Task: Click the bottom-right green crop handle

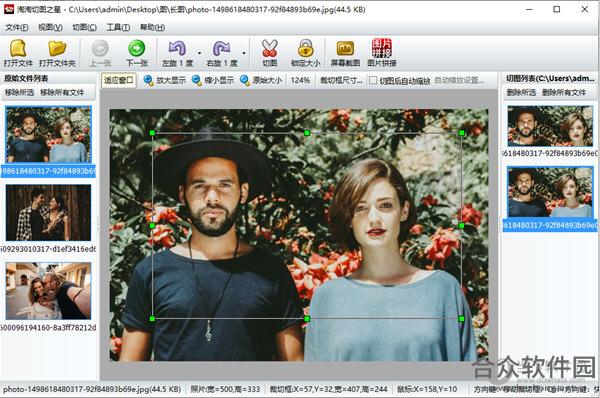Action: pos(461,318)
